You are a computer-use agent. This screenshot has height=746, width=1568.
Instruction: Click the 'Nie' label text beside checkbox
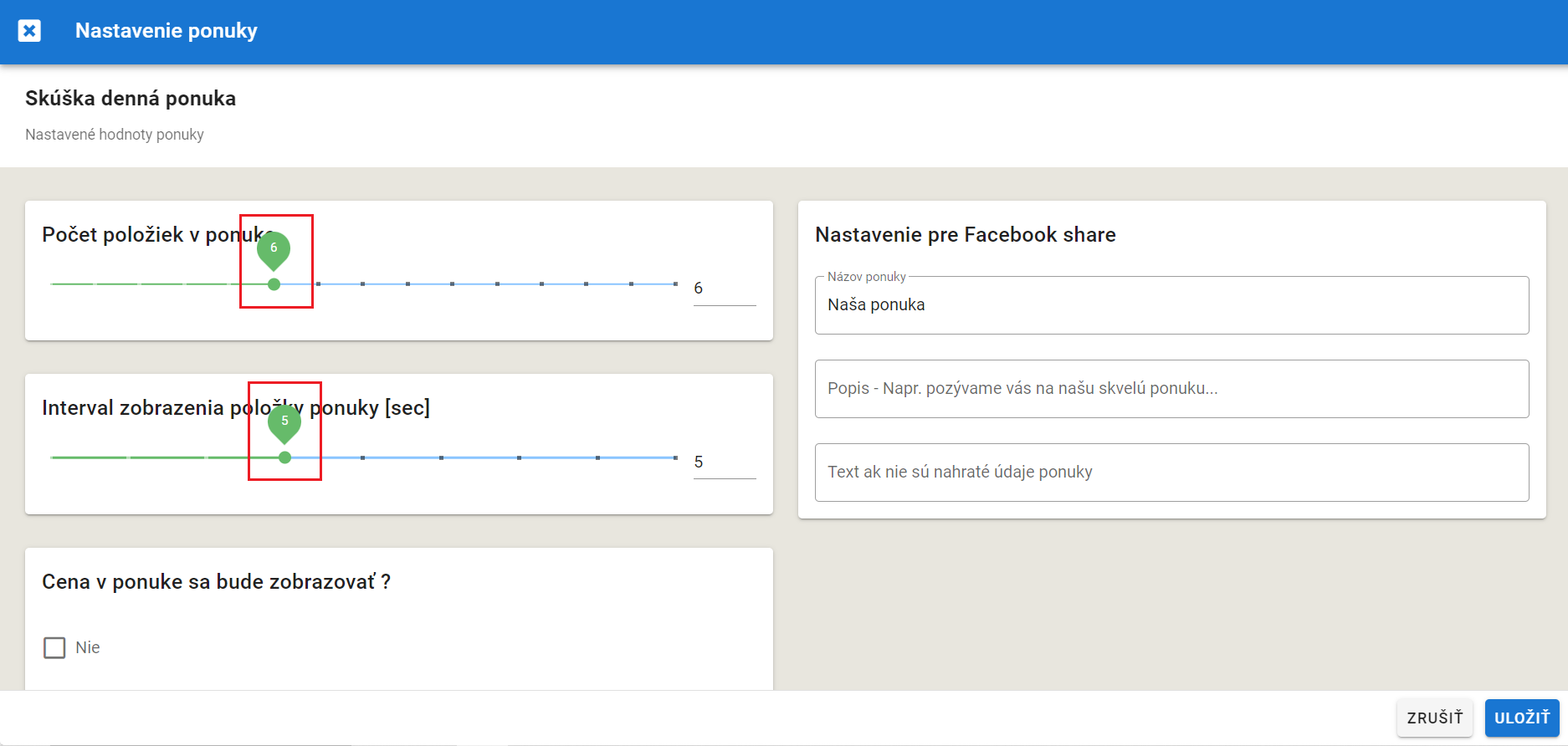(88, 647)
